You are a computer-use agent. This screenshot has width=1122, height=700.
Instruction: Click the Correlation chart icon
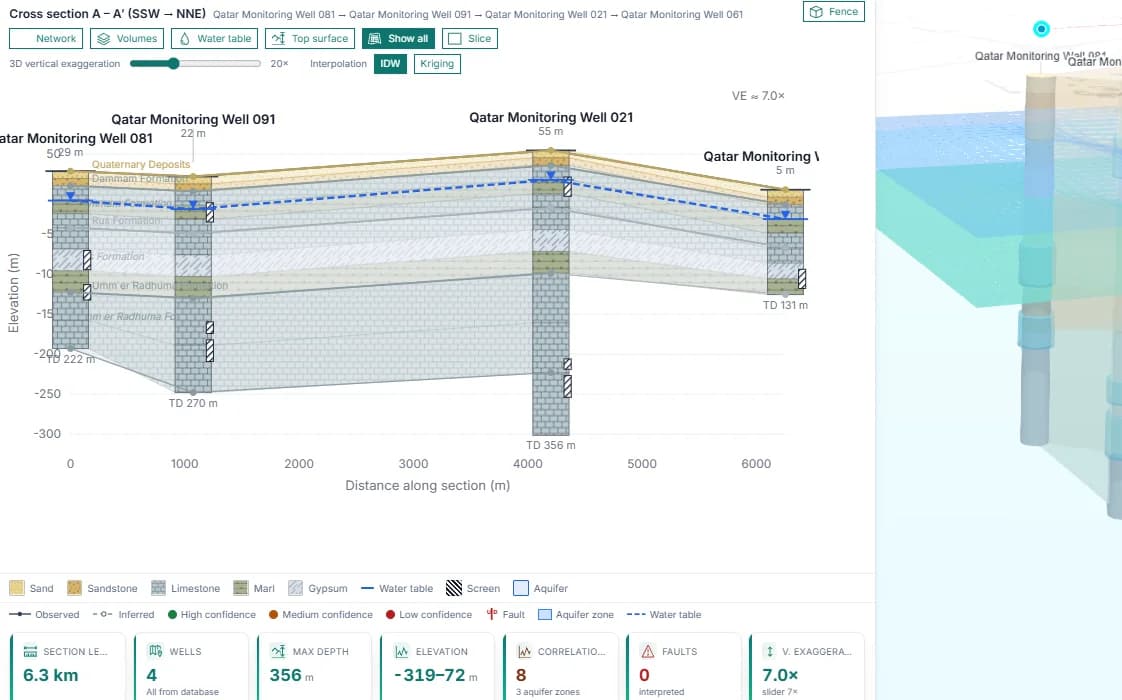525,651
